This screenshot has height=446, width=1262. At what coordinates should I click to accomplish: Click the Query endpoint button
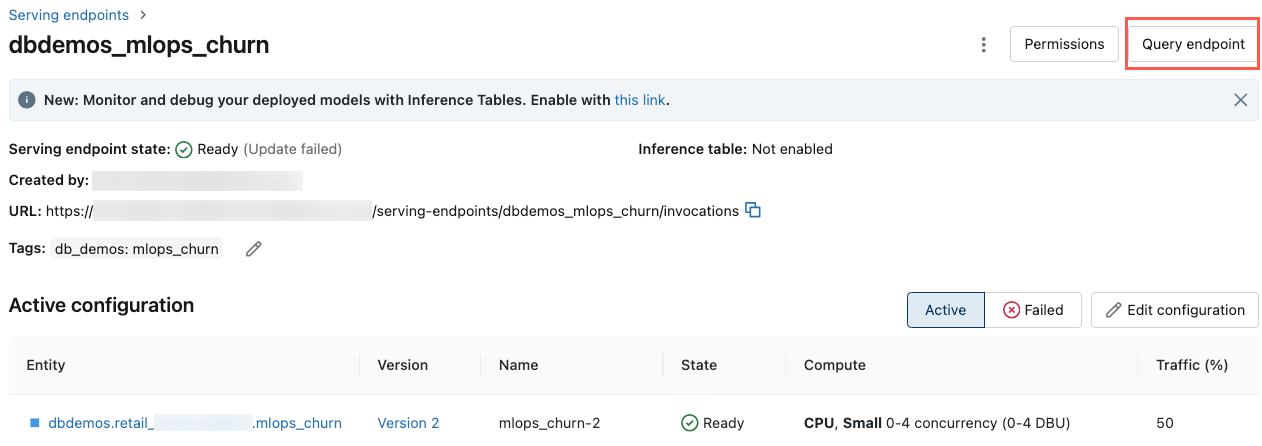[x=1193, y=44]
